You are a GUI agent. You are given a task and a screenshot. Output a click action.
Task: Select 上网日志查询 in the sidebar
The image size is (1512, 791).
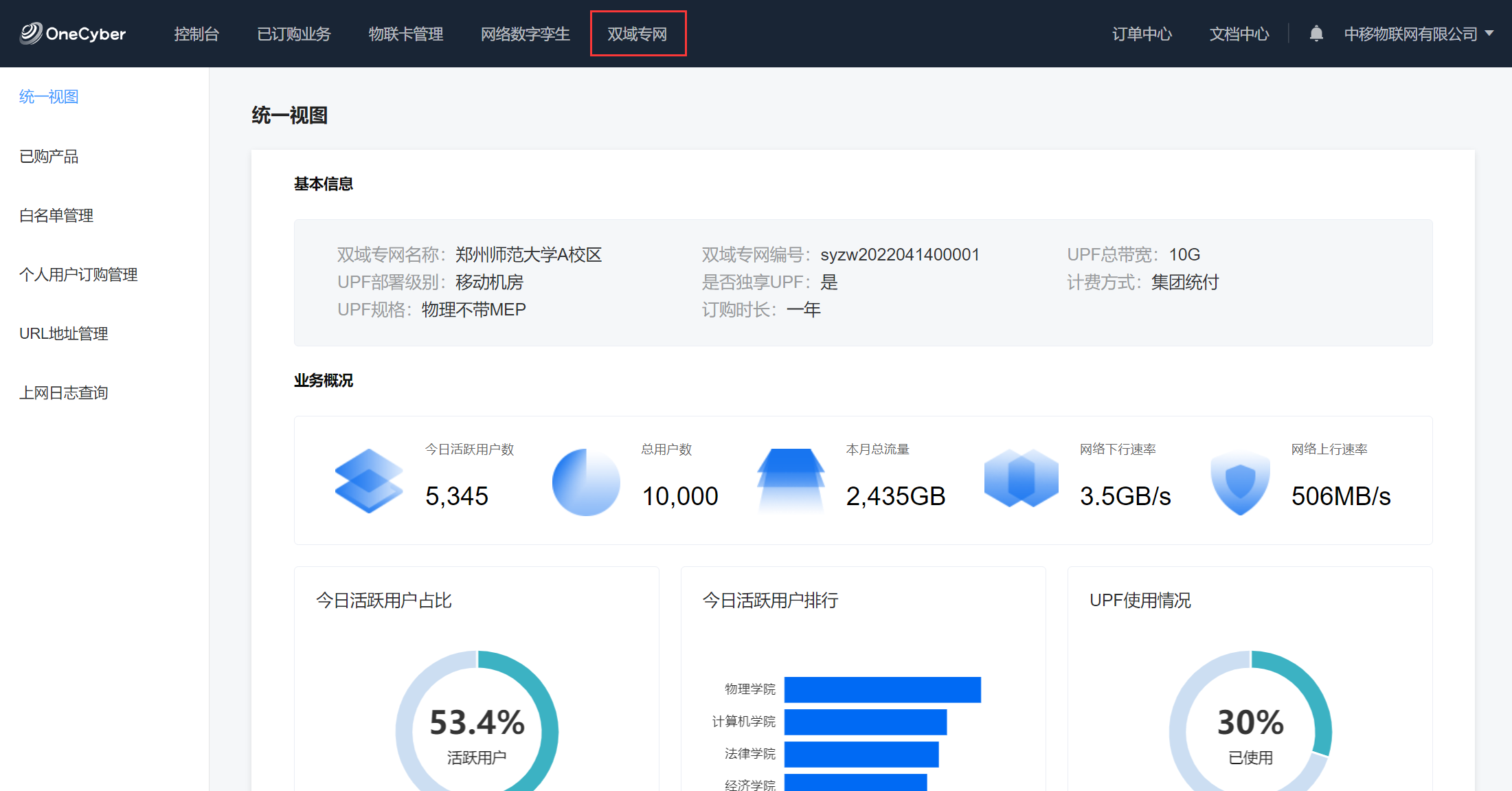tap(64, 393)
